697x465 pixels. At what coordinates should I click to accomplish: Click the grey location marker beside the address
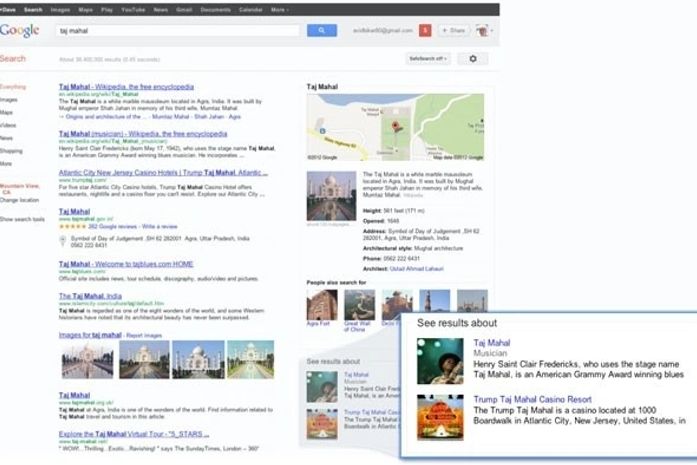pyautogui.click(x=63, y=241)
